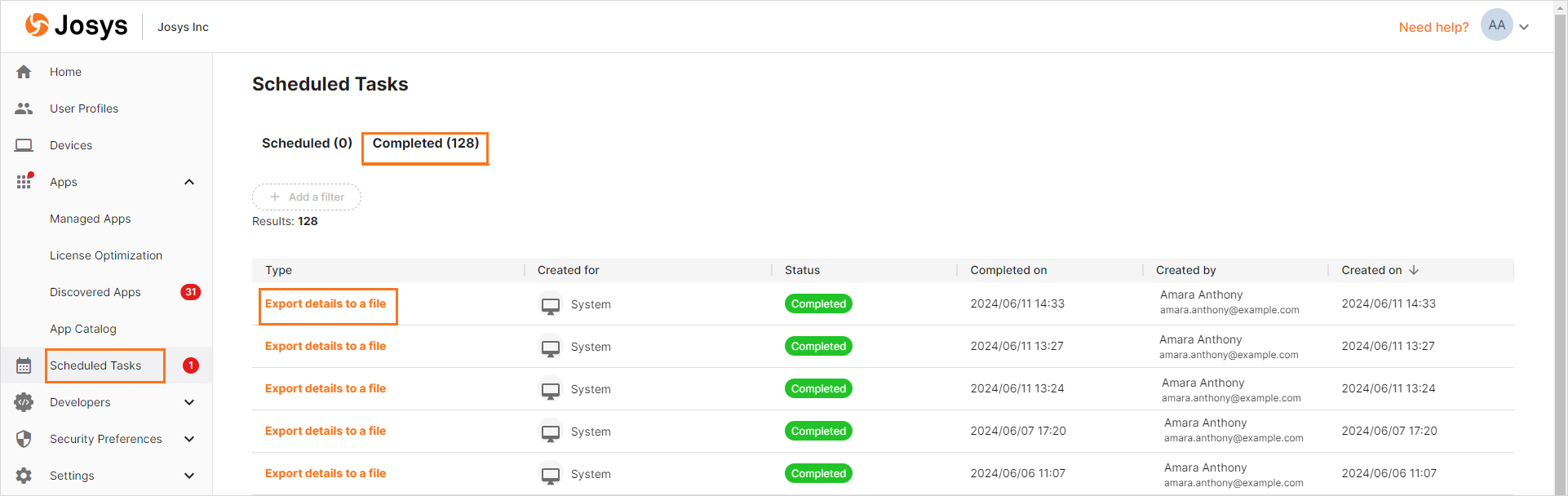Click Completed status badge for 17:20 row
Viewport: 1568px width, 496px height.
tap(818, 431)
